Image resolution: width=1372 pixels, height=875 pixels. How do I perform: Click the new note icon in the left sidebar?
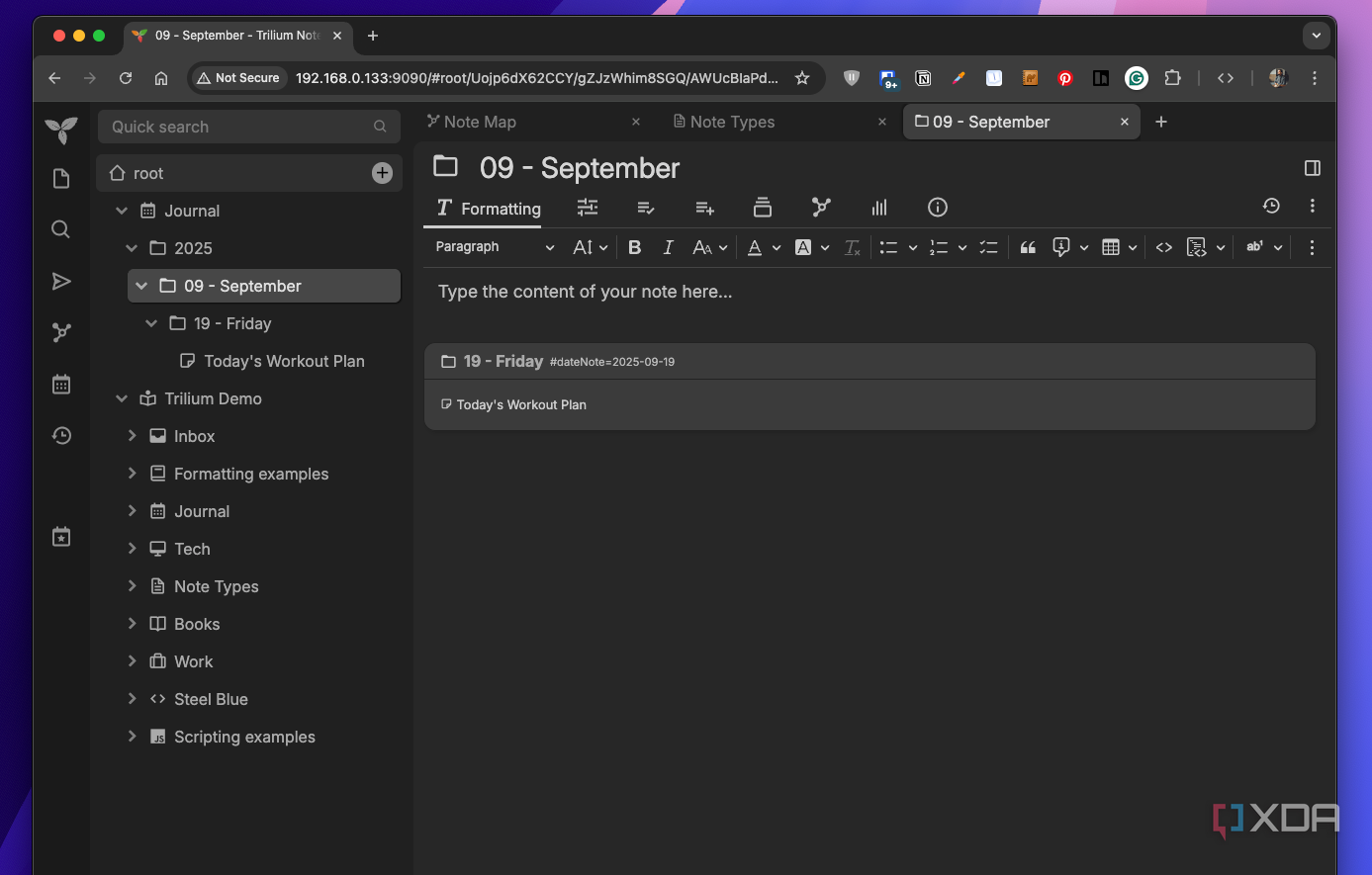(x=61, y=179)
